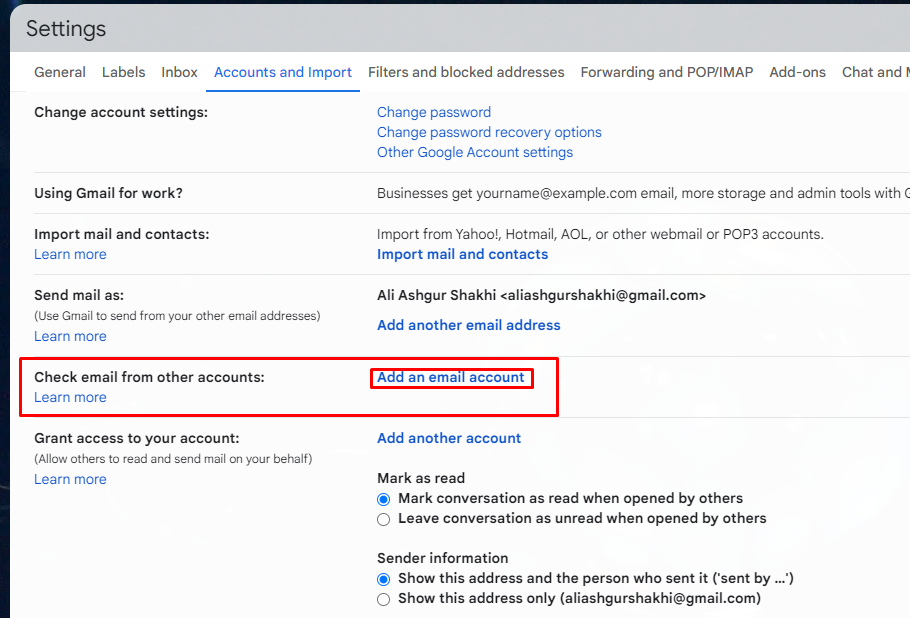Open the General settings tab
The width and height of the screenshot is (910, 618).
(x=60, y=72)
